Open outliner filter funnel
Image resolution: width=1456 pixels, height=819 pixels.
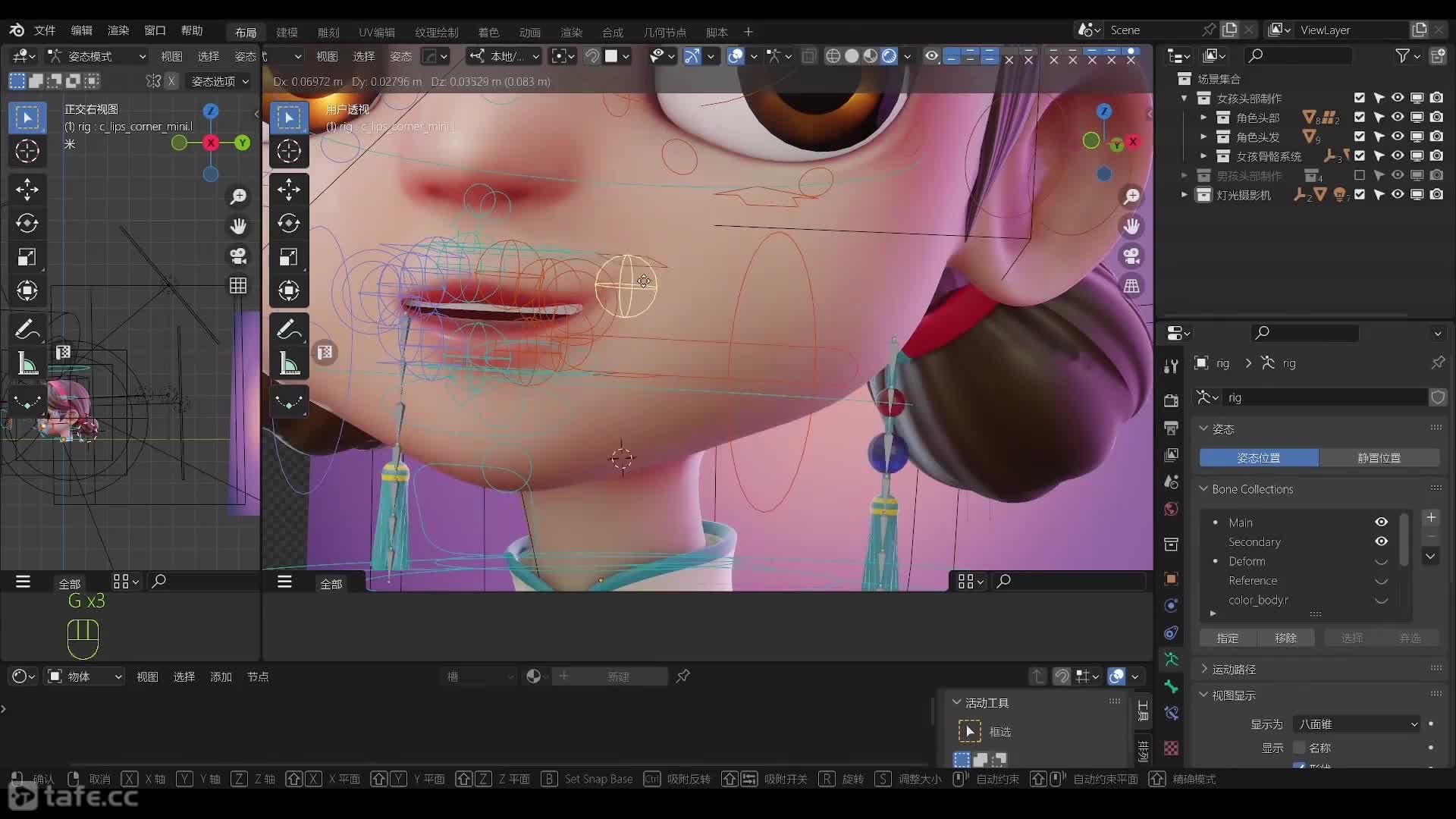coord(1403,55)
